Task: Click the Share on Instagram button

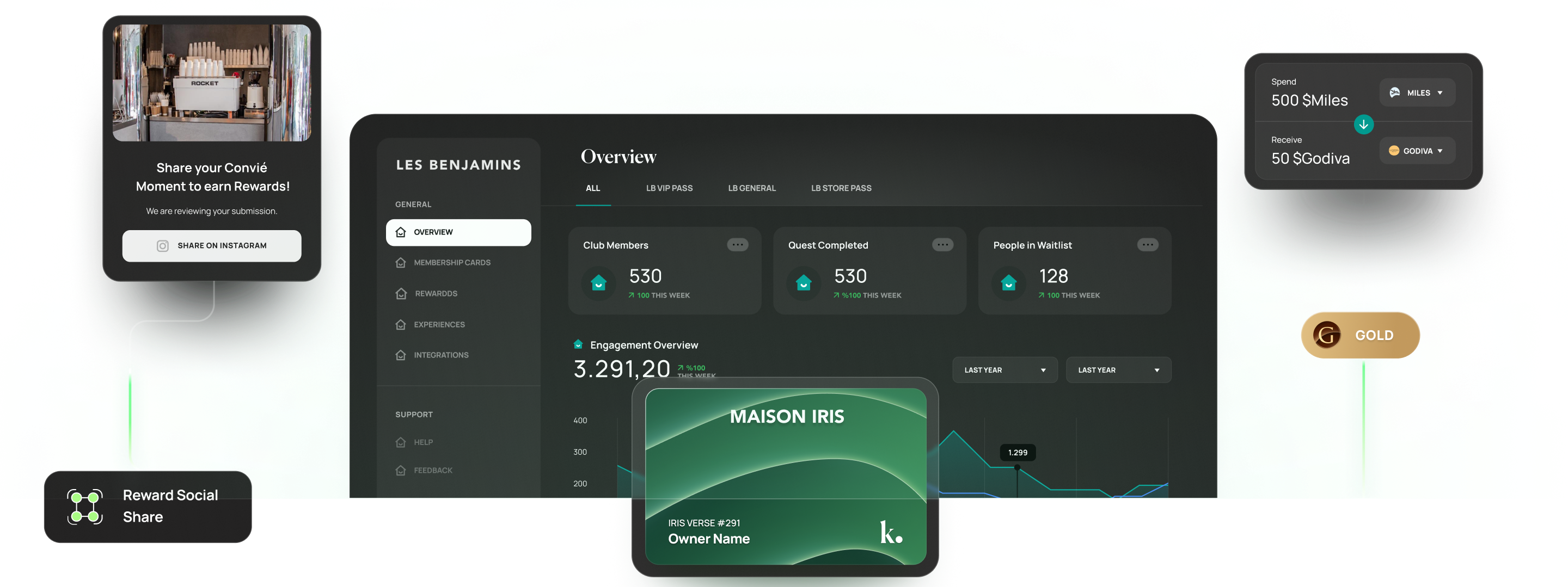Action: click(212, 246)
